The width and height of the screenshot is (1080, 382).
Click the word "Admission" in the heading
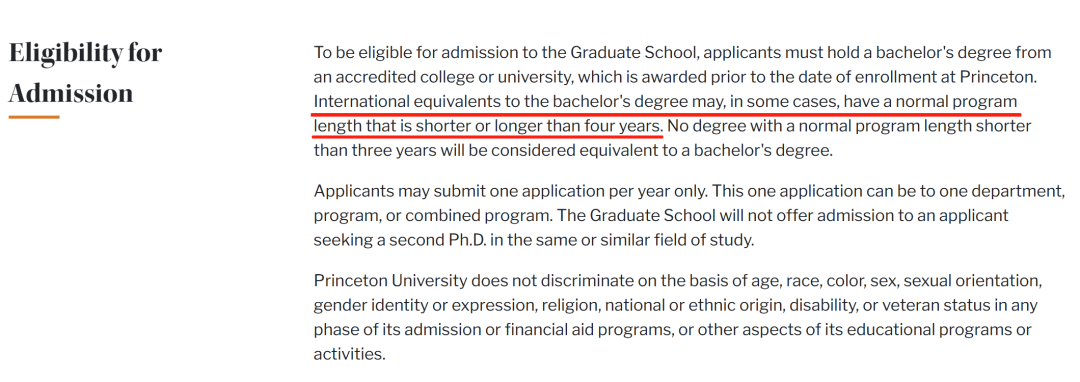(70, 92)
